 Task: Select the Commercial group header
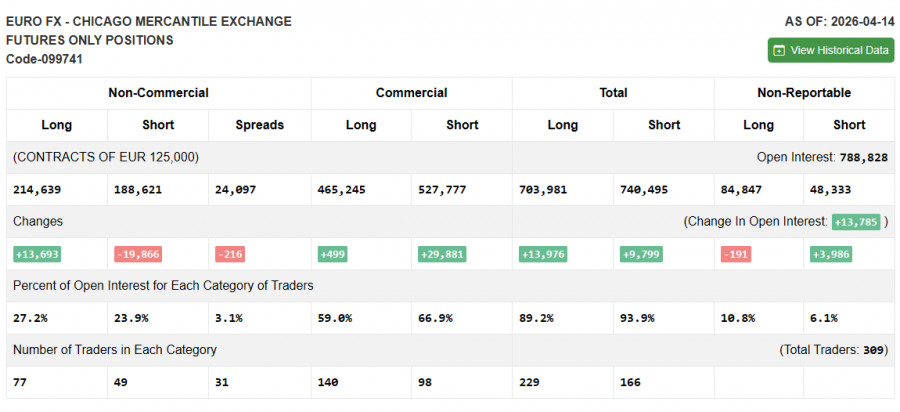[411, 93]
